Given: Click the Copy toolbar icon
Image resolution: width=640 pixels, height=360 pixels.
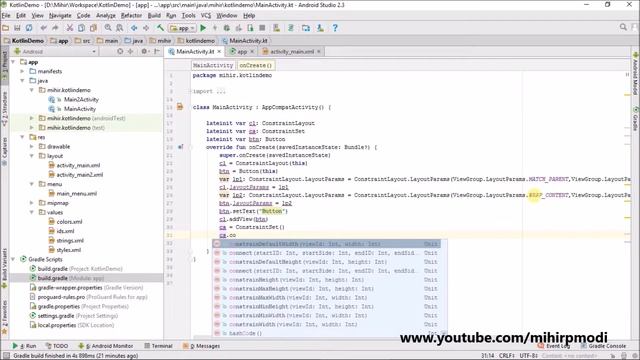Looking at the screenshot, I should 81,28.
